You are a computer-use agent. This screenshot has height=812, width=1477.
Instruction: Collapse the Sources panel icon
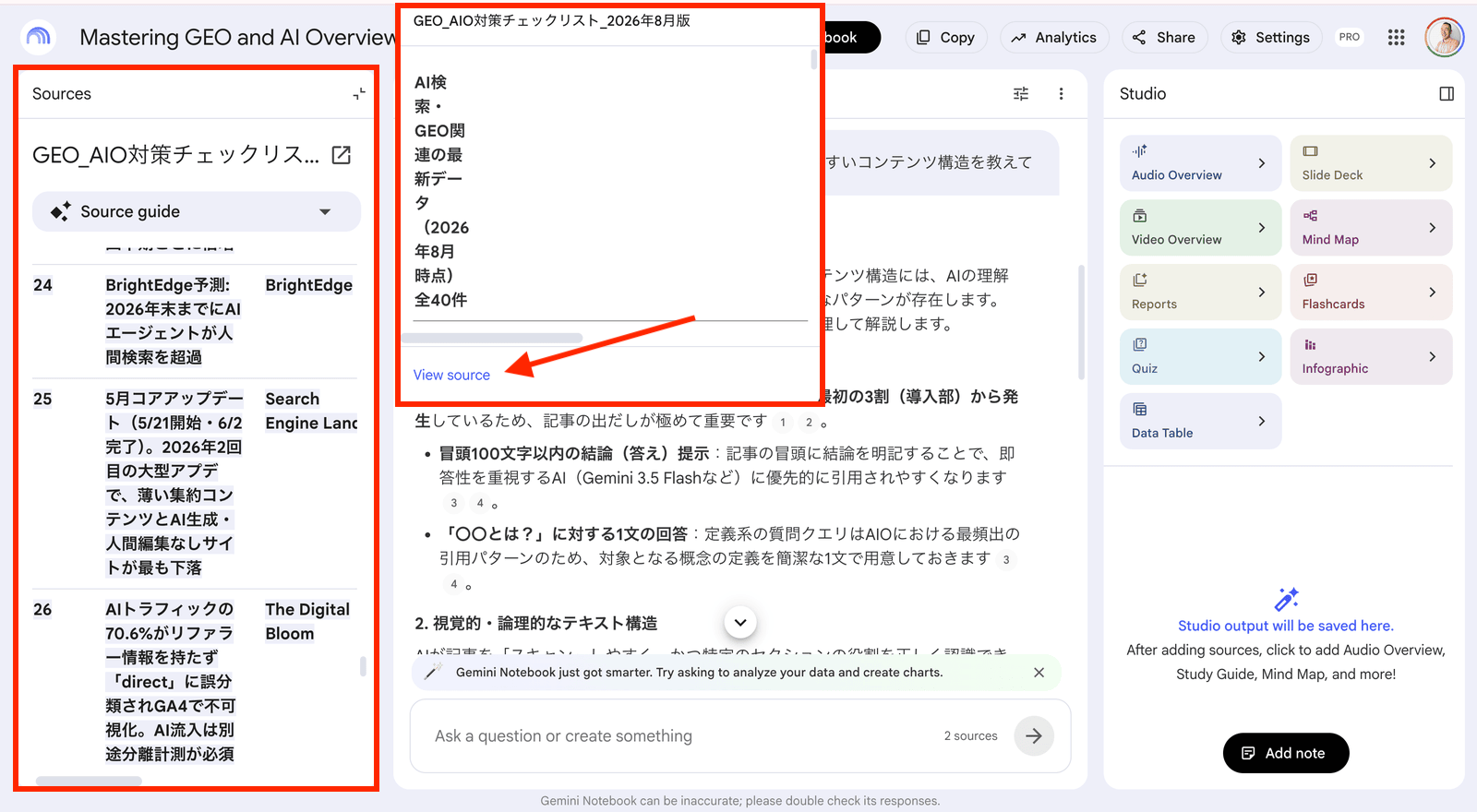point(359,93)
